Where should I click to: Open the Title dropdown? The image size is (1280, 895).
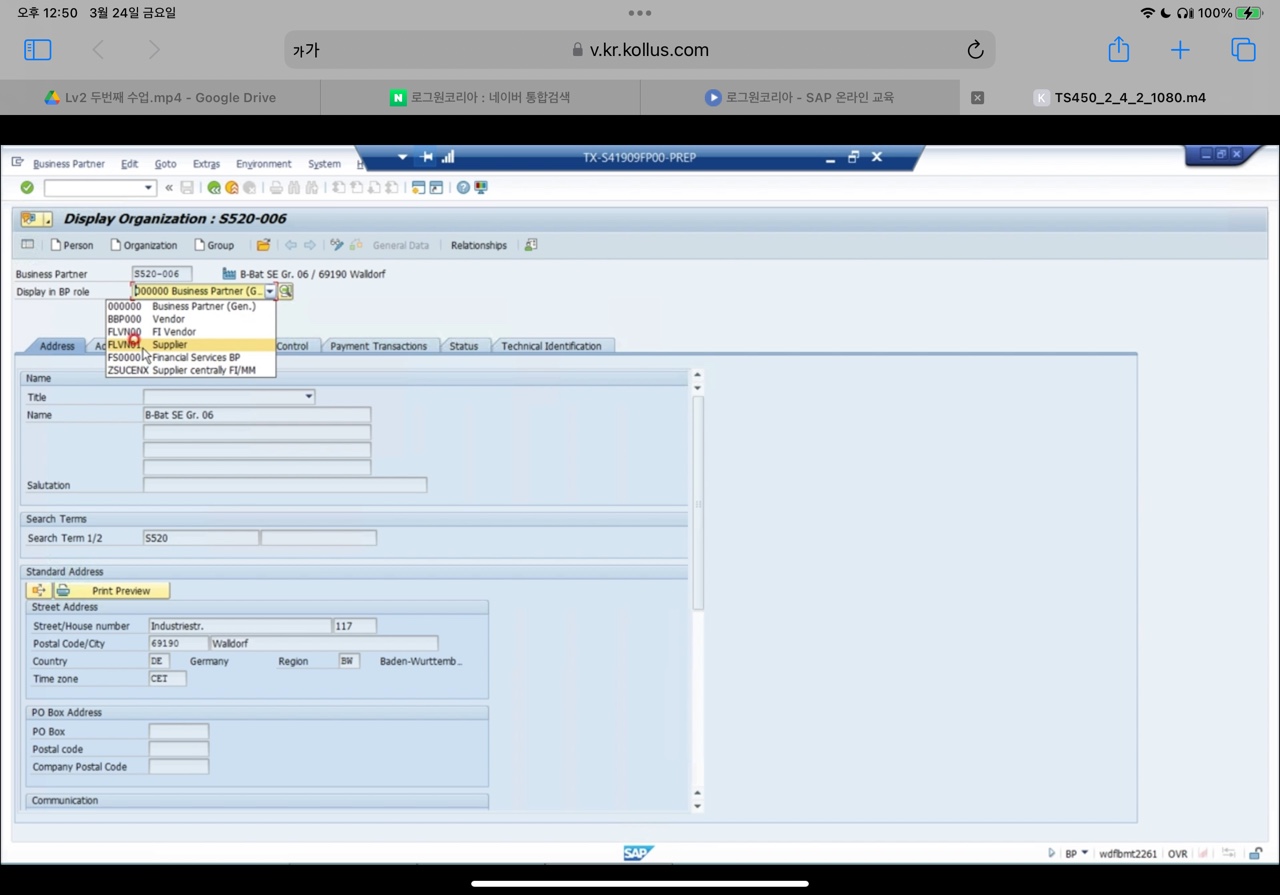point(308,397)
